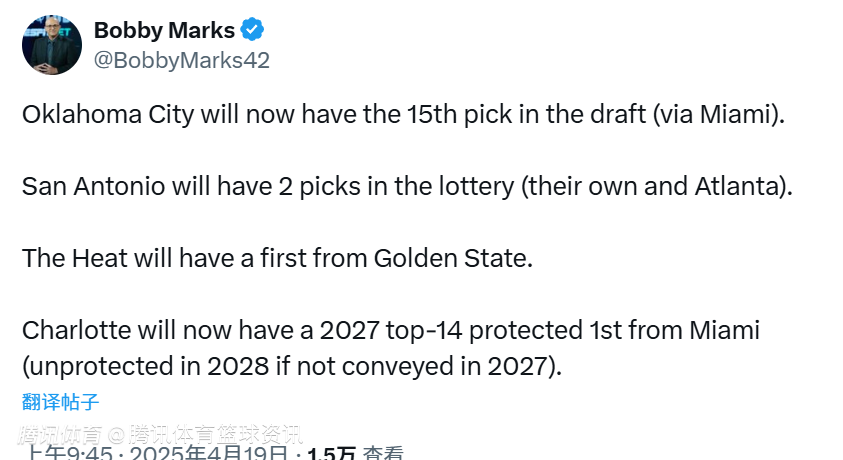
Task: Click Bobby Marks' profile avatar
Action: point(53,45)
